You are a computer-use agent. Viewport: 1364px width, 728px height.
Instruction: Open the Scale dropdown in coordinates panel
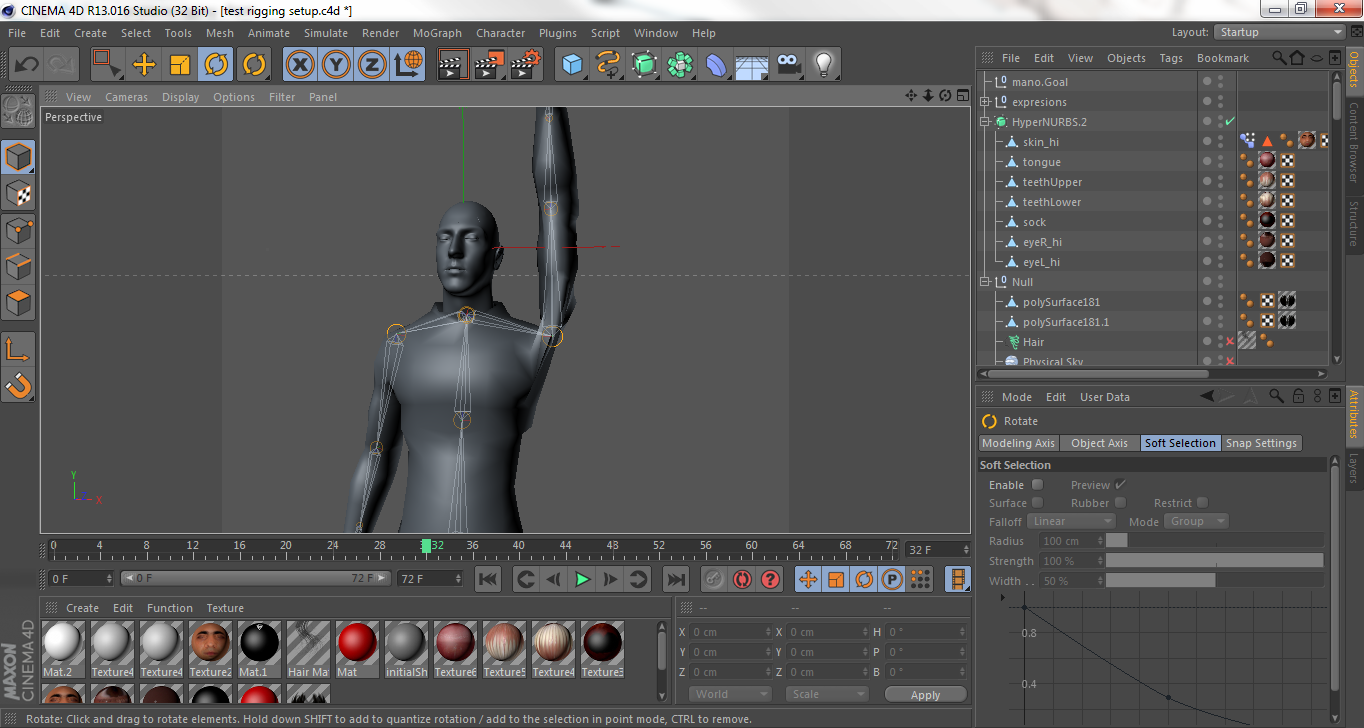pyautogui.click(x=827, y=694)
